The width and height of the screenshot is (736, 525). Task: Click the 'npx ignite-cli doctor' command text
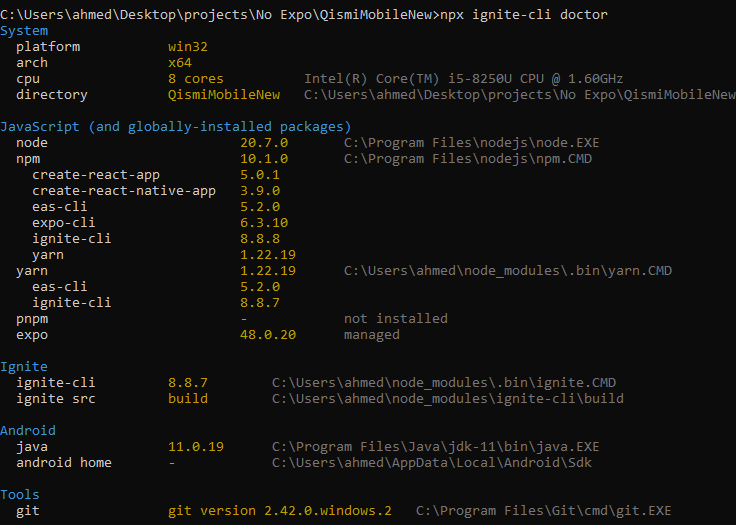[x=524, y=15]
